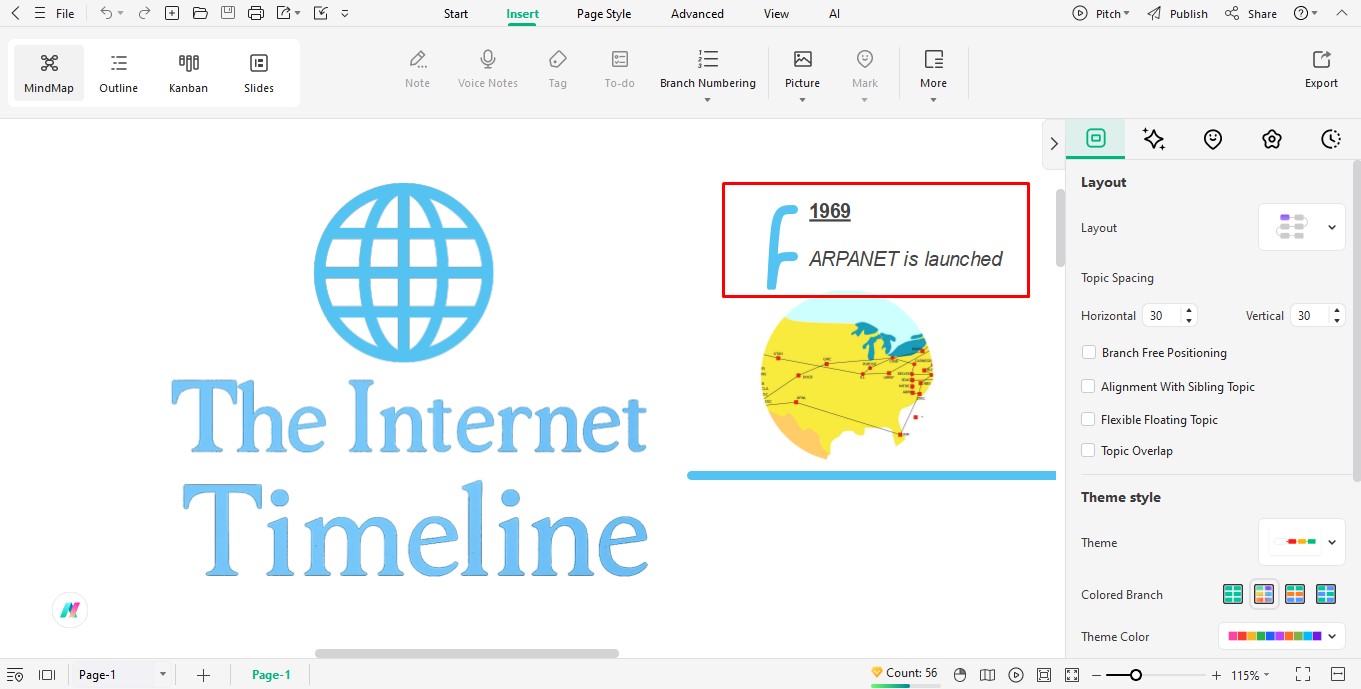This screenshot has height=689, width=1361.
Task: Click the Pitch button
Action: pos(1101,14)
